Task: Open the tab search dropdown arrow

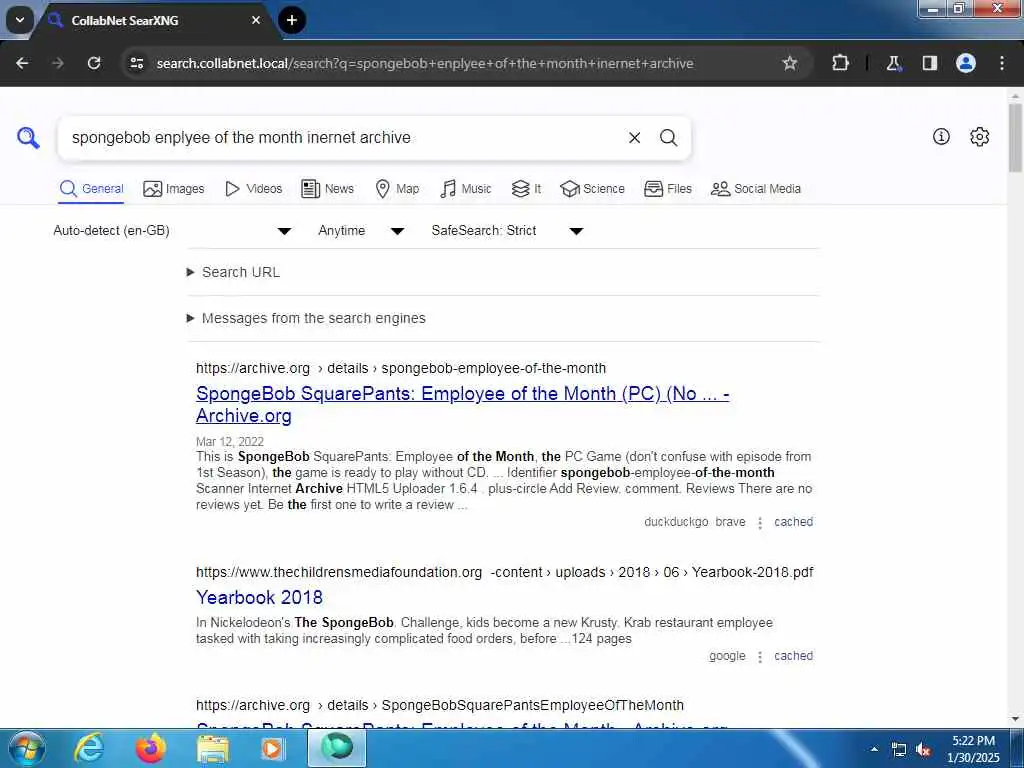Action: (20, 20)
